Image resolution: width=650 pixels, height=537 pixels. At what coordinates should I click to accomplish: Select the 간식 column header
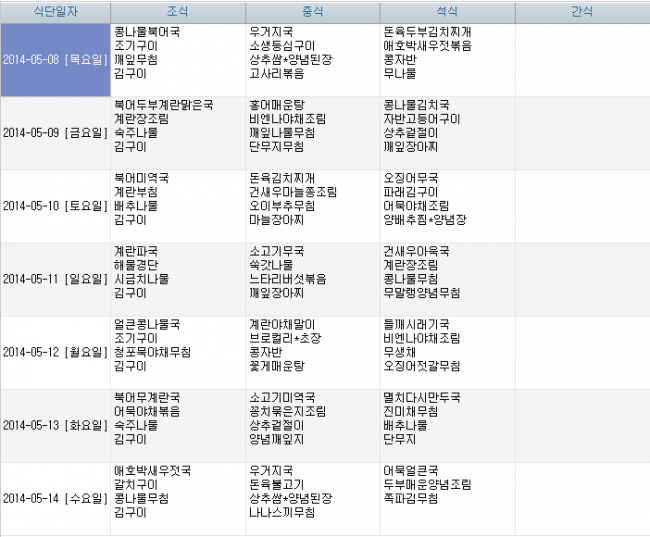click(x=581, y=12)
